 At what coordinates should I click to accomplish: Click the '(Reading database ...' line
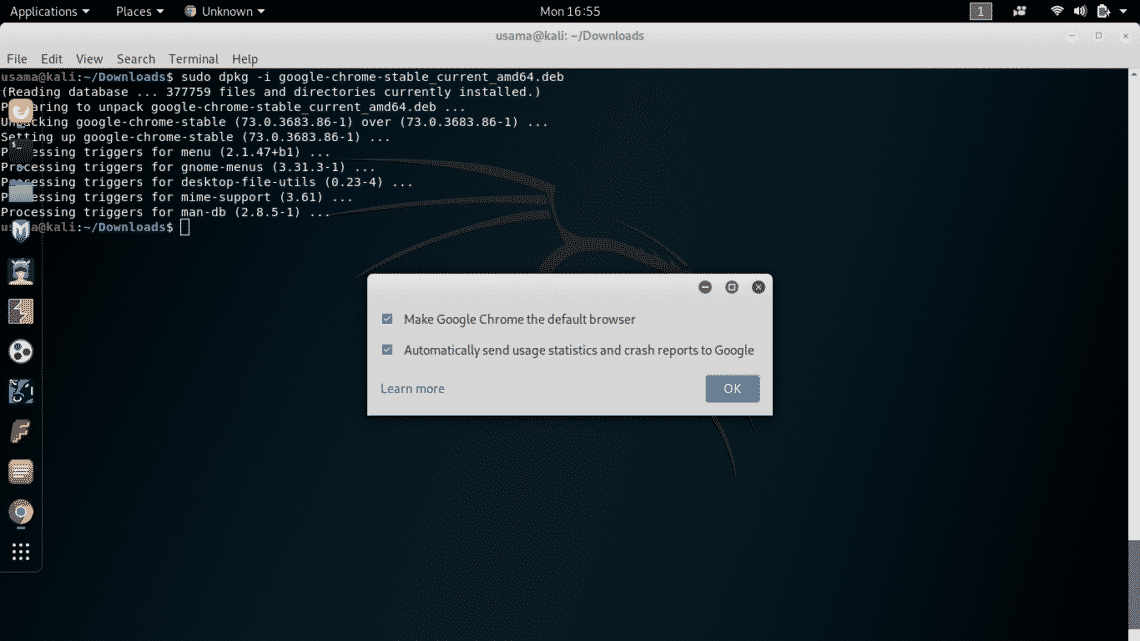coord(270,92)
